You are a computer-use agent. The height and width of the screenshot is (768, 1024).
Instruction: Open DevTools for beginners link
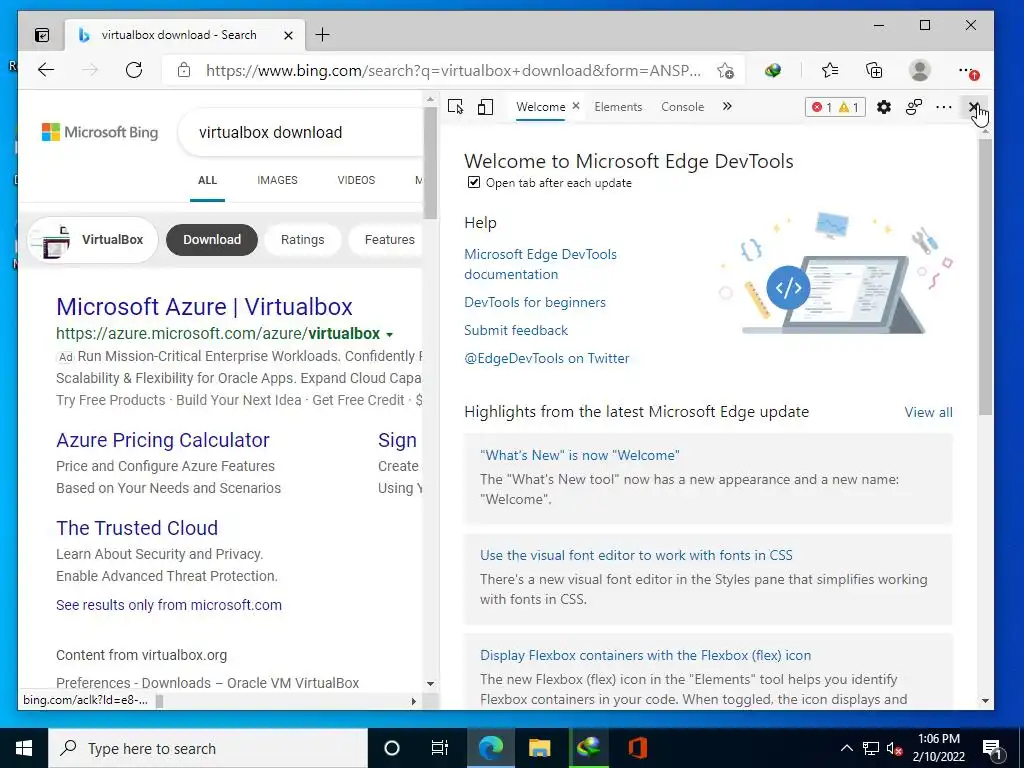coord(535,302)
